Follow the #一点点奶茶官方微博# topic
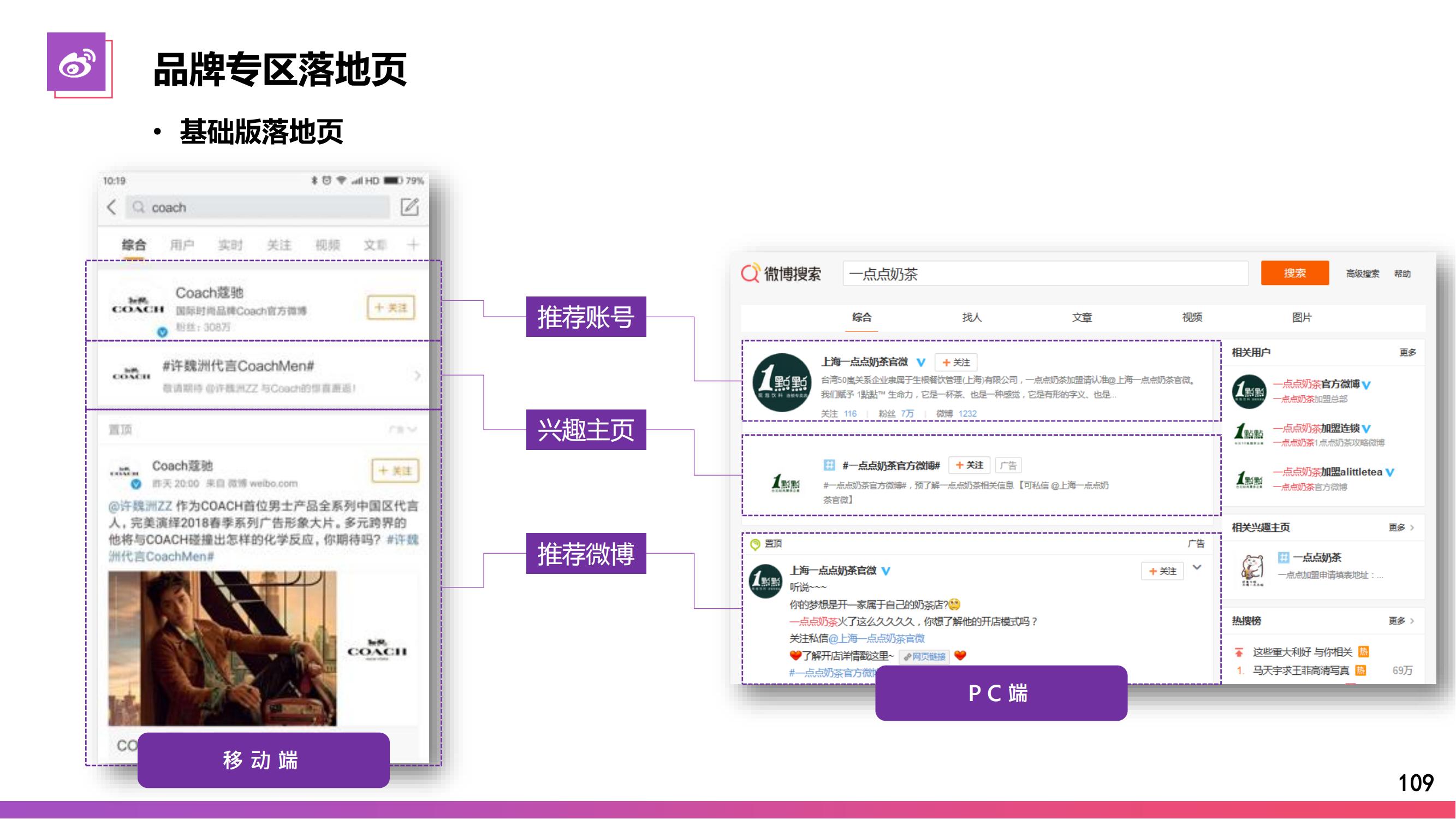Screen dimensions: 1456x819 tap(970, 465)
